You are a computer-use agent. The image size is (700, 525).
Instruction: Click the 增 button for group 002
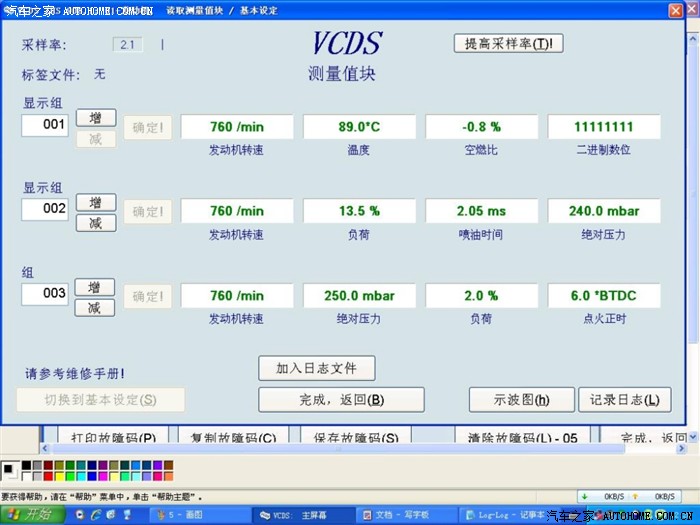pos(94,203)
